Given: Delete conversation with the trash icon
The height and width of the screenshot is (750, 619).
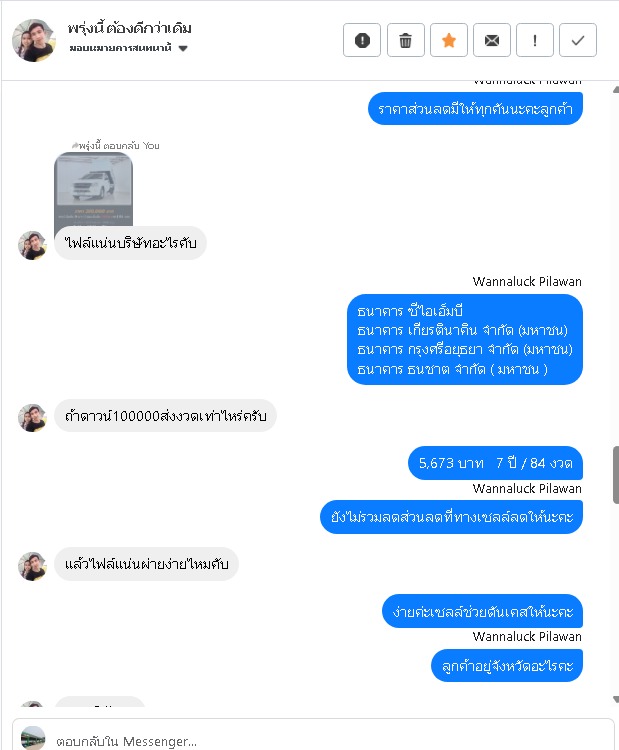Looking at the screenshot, I should (405, 40).
